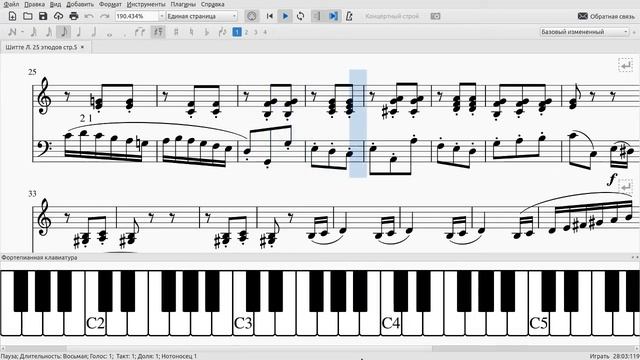Toggle rest input icon
Image resolution: width=640 pixels, height=360 pixels.
pos(158,32)
